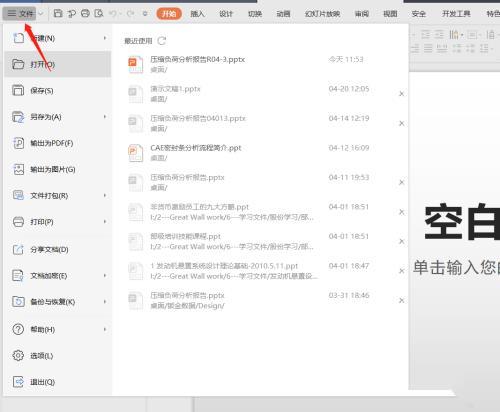
Task: Click the redo arrow icon
Action: pos(130,13)
